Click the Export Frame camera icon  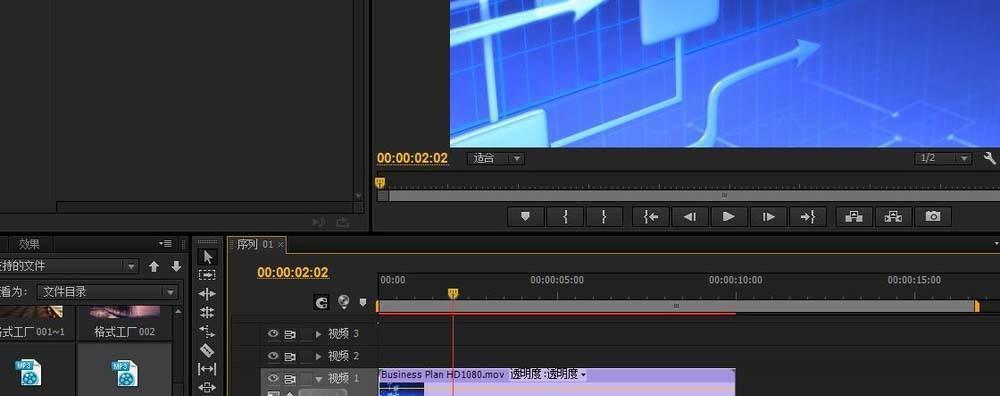(933, 217)
